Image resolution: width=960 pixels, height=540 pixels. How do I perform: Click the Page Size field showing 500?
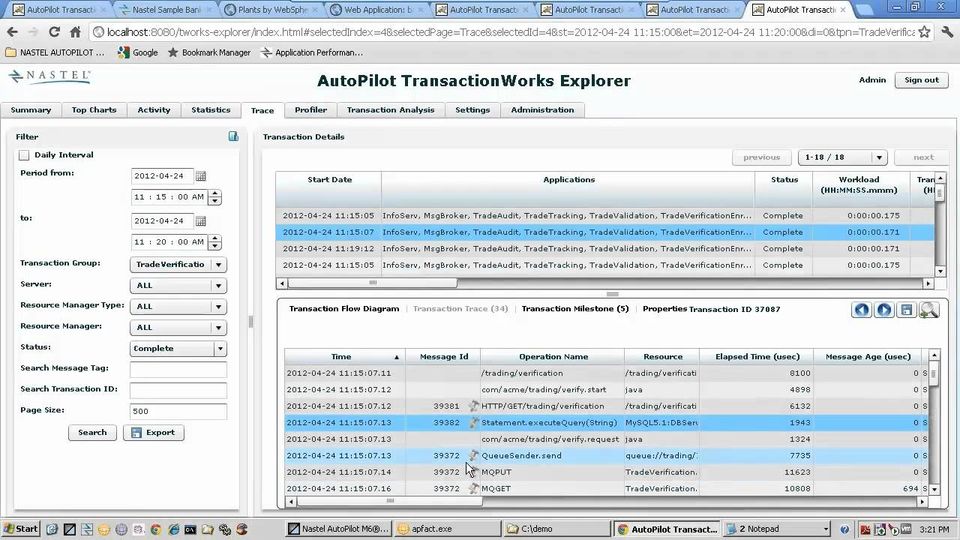click(x=178, y=411)
